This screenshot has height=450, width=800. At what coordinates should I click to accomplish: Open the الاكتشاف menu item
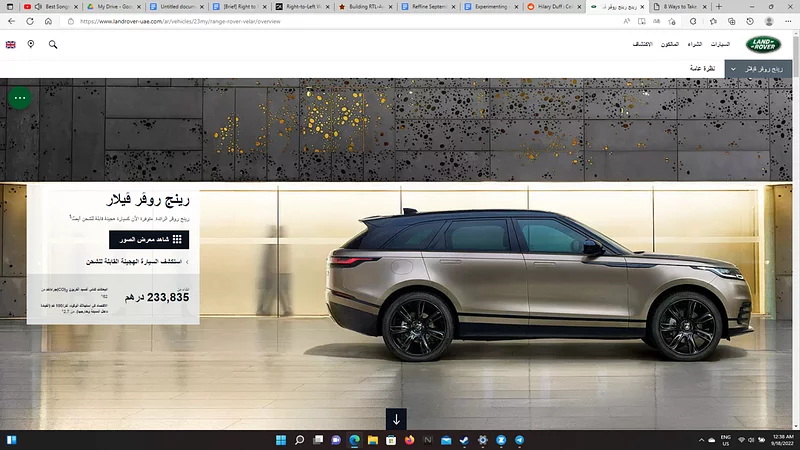[642, 44]
